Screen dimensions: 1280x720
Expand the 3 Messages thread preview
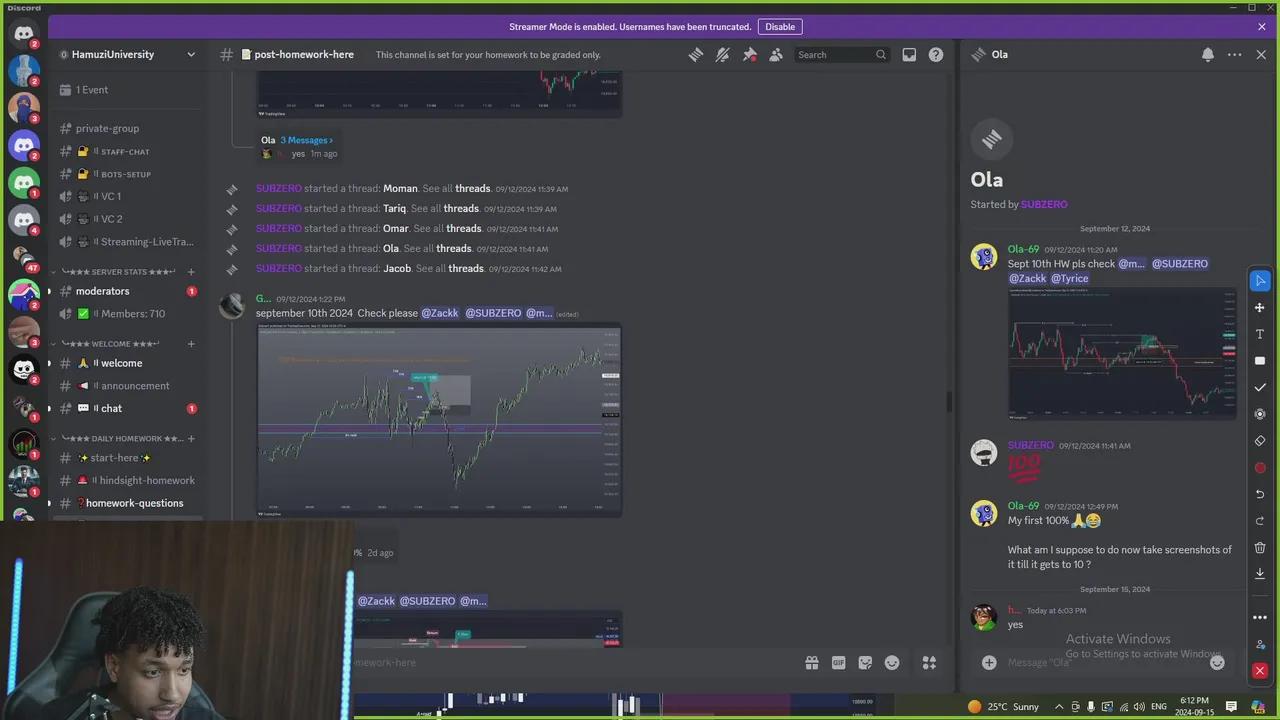pyautogui.click(x=304, y=140)
